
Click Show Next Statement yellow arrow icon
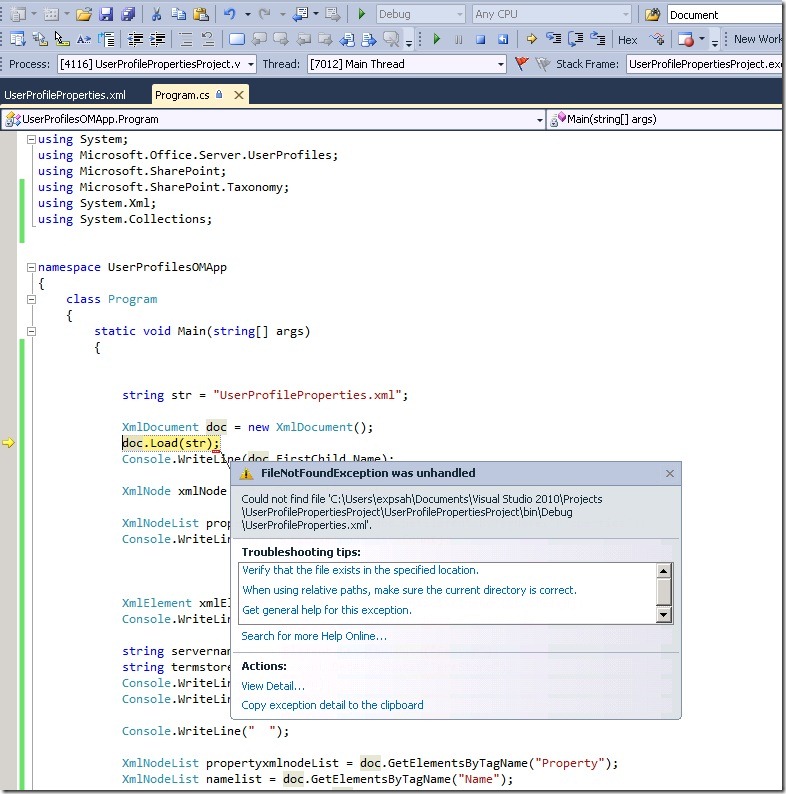pos(531,40)
